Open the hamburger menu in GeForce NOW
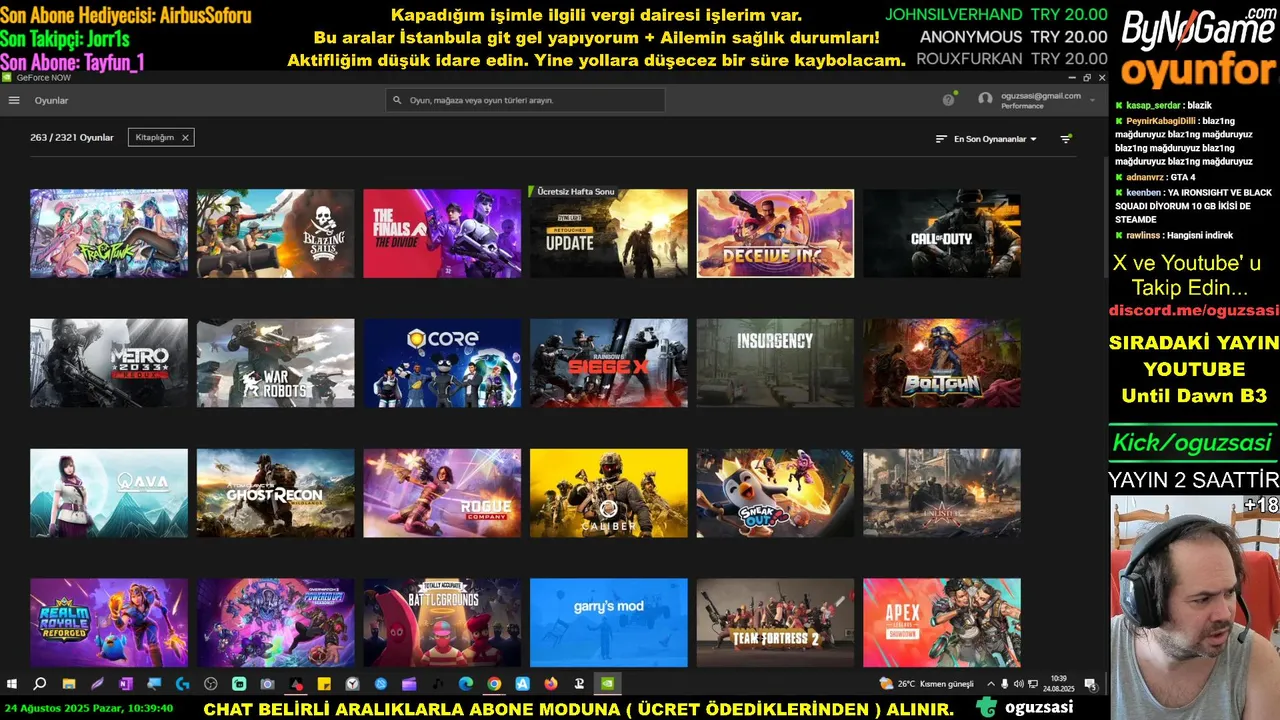 tap(14, 100)
